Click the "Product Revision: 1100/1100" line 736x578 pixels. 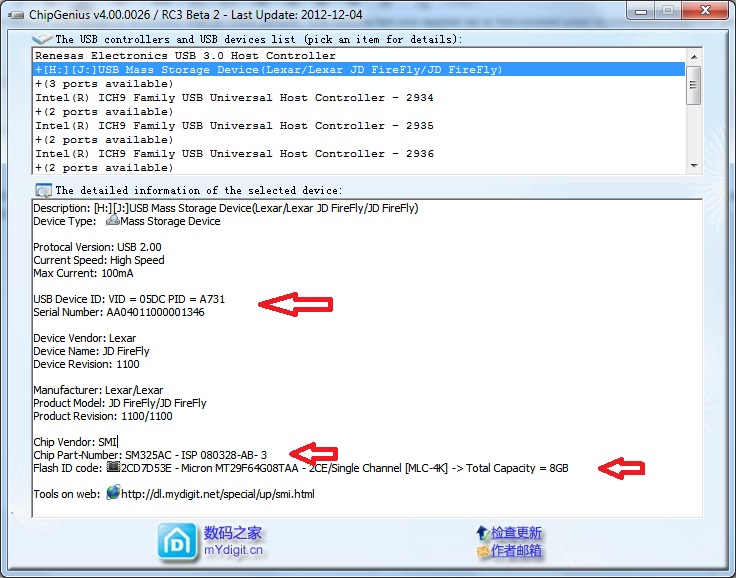(103, 416)
